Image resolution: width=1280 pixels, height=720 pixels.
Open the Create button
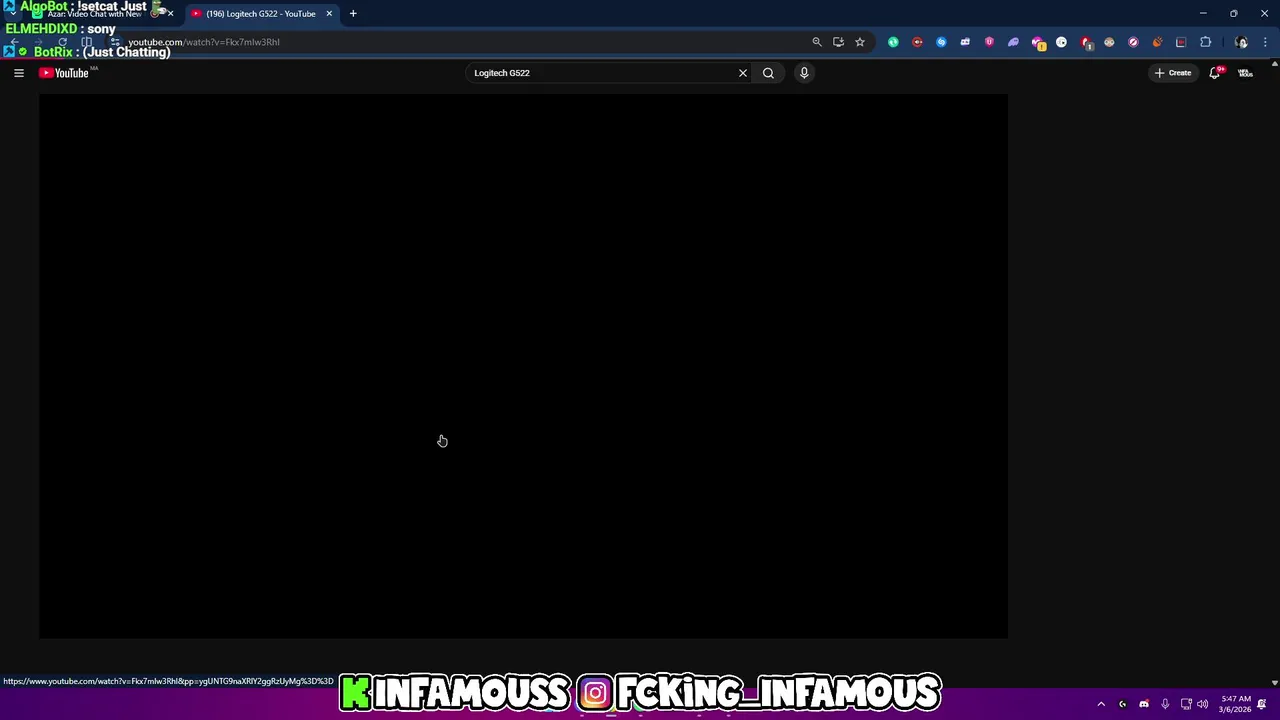point(1173,73)
